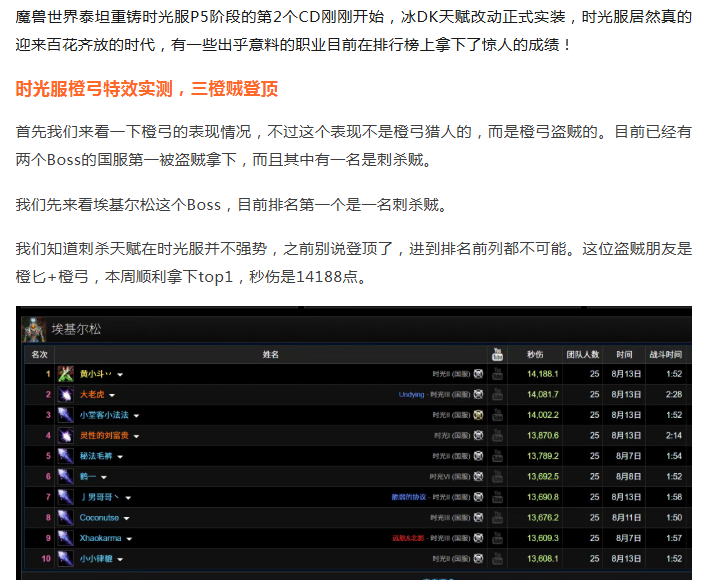Open the Undying guild link

(x=411, y=394)
